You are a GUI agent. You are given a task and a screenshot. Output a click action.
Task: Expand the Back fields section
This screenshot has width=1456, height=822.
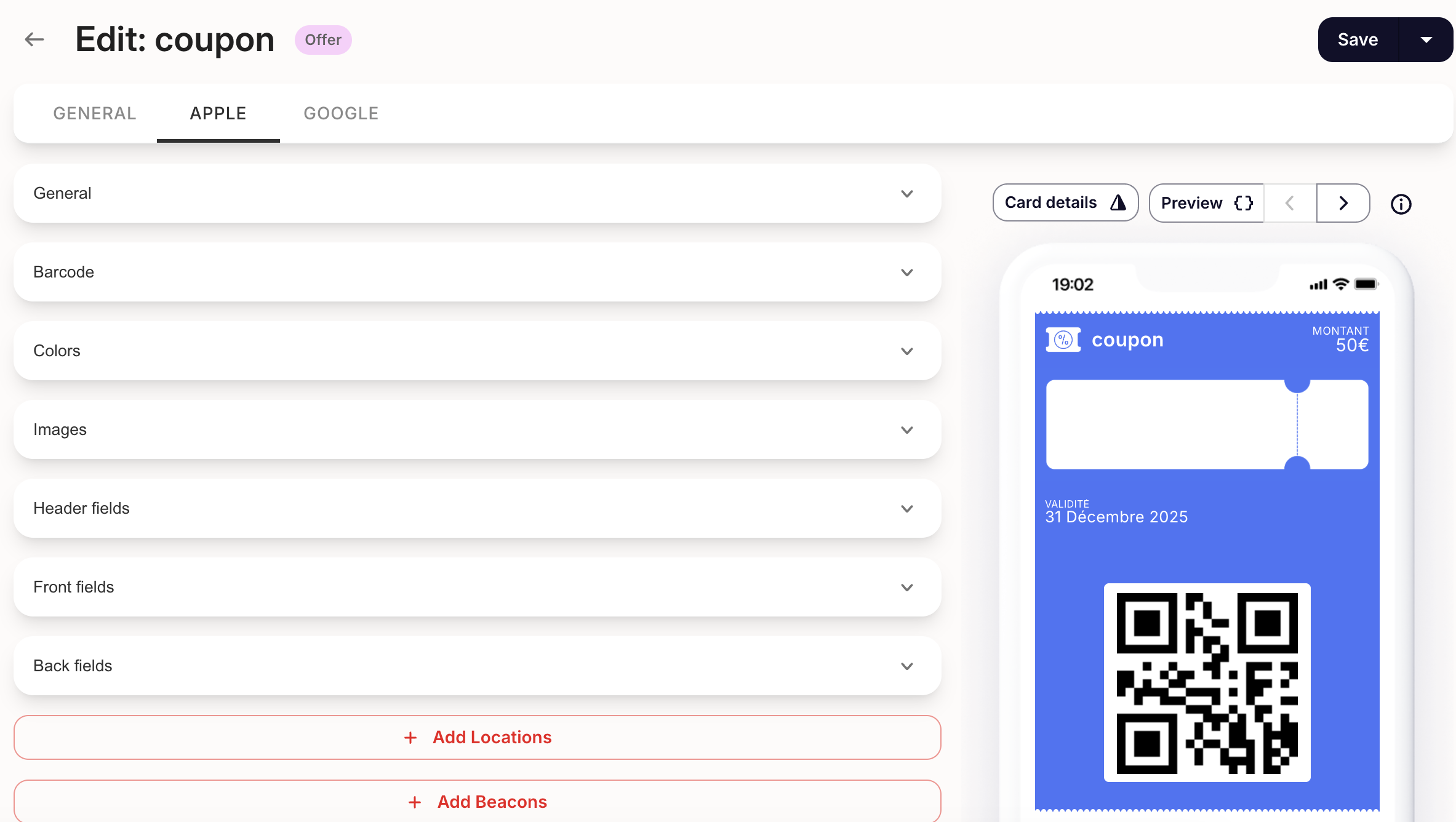click(477, 666)
